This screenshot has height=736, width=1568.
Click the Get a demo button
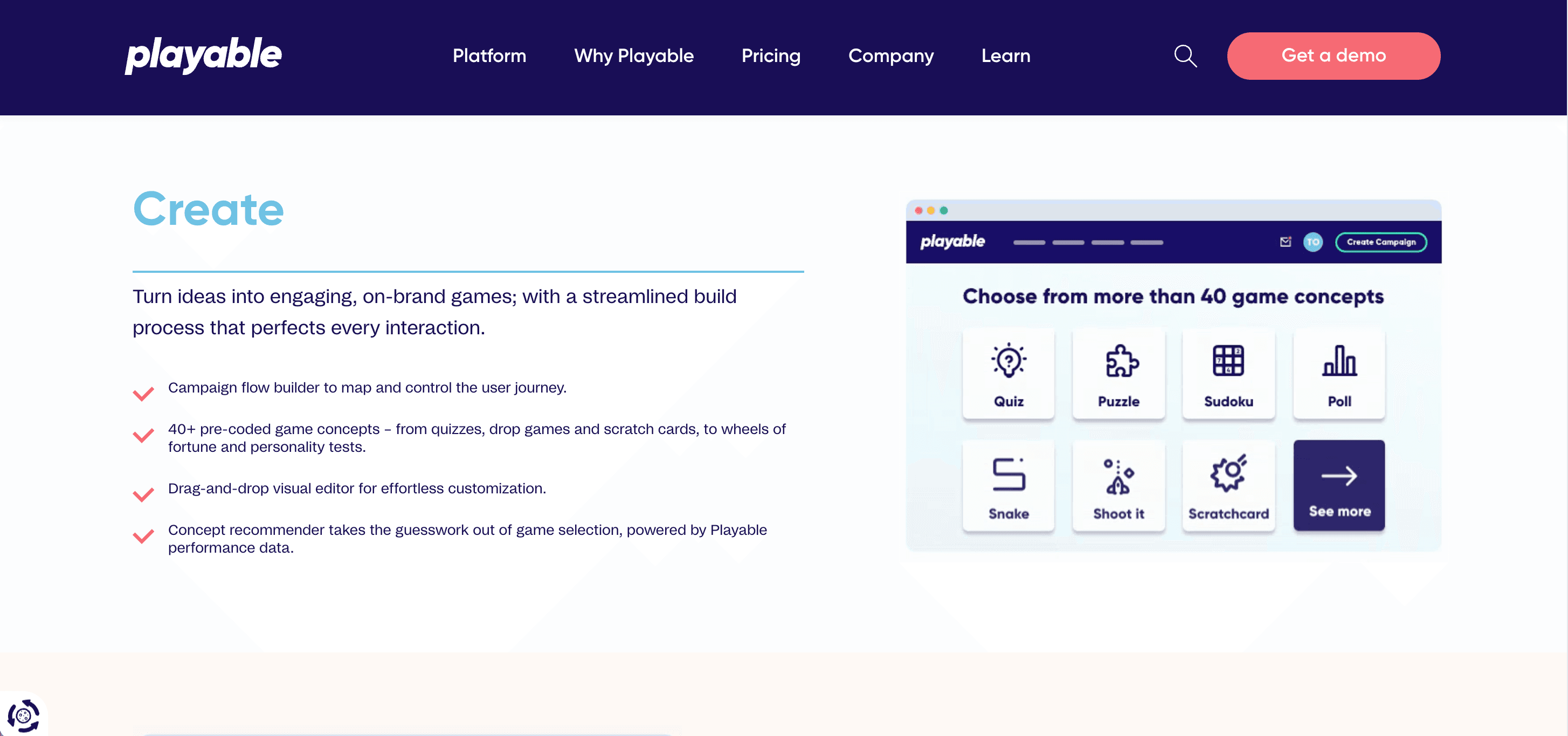1333,56
